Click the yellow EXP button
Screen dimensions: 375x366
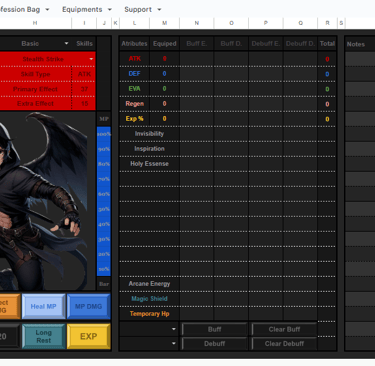88,336
